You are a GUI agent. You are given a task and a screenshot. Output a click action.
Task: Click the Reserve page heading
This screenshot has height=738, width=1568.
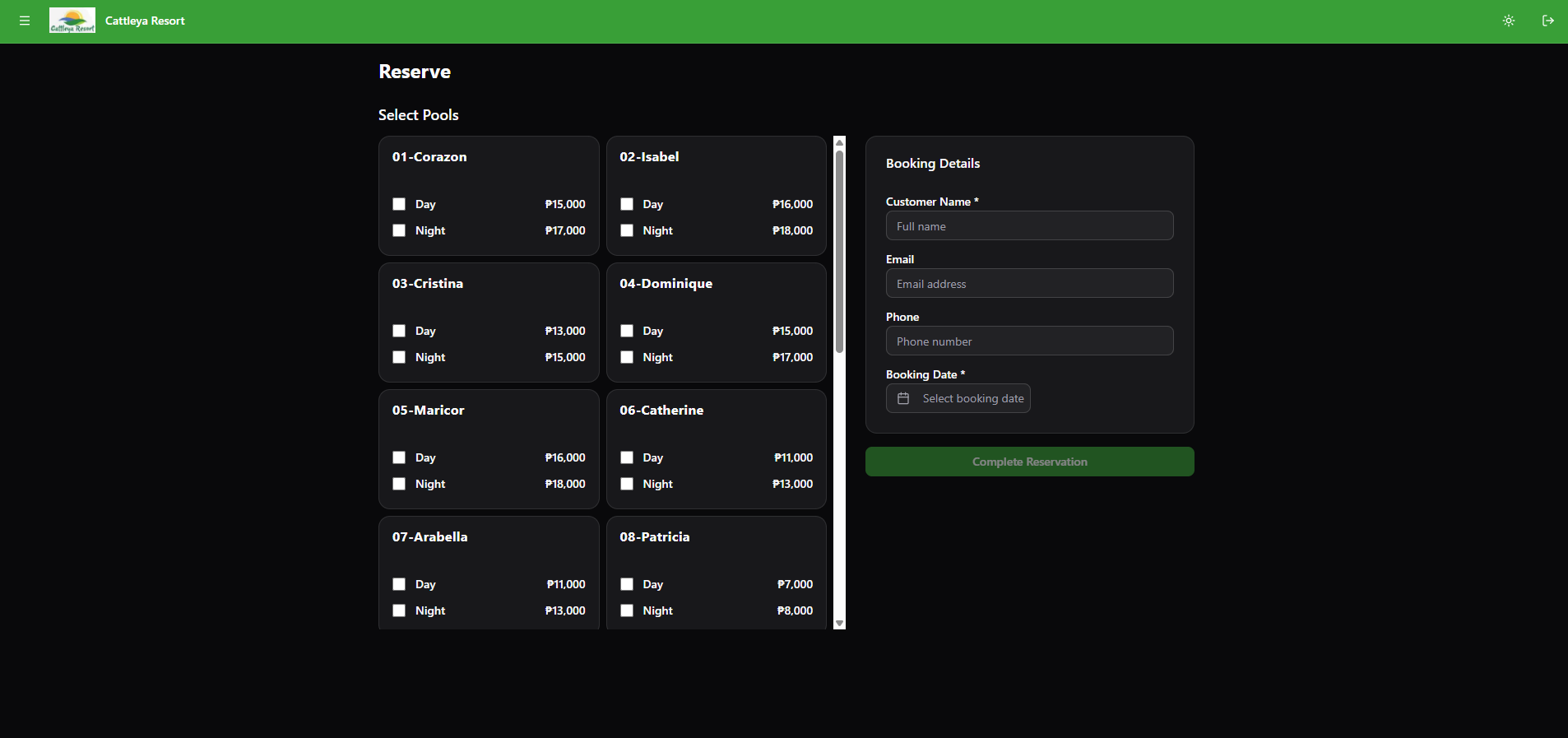point(415,72)
